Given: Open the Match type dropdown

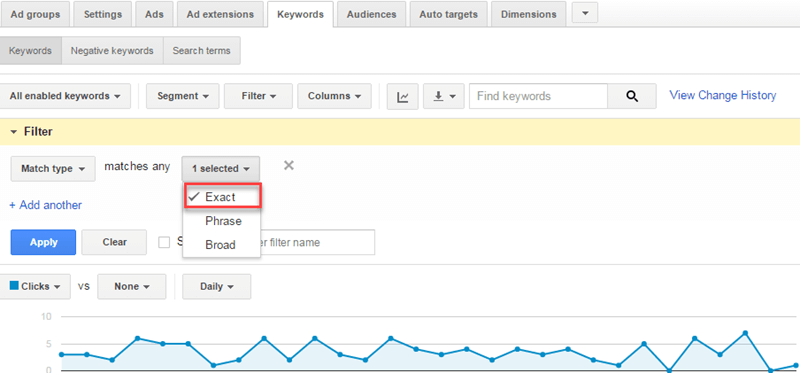Looking at the screenshot, I should [x=53, y=168].
